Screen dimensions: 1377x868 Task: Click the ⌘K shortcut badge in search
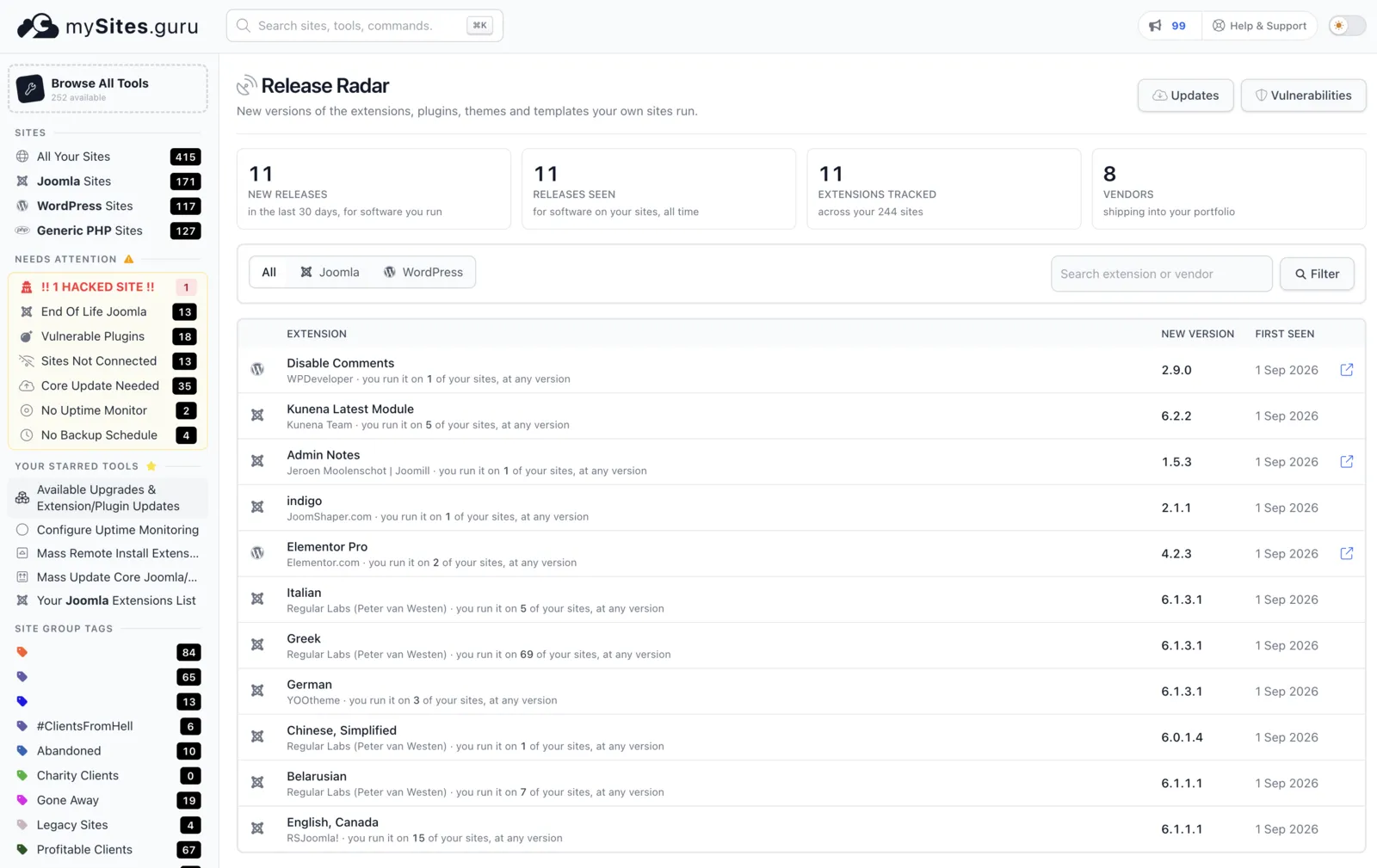click(x=479, y=26)
